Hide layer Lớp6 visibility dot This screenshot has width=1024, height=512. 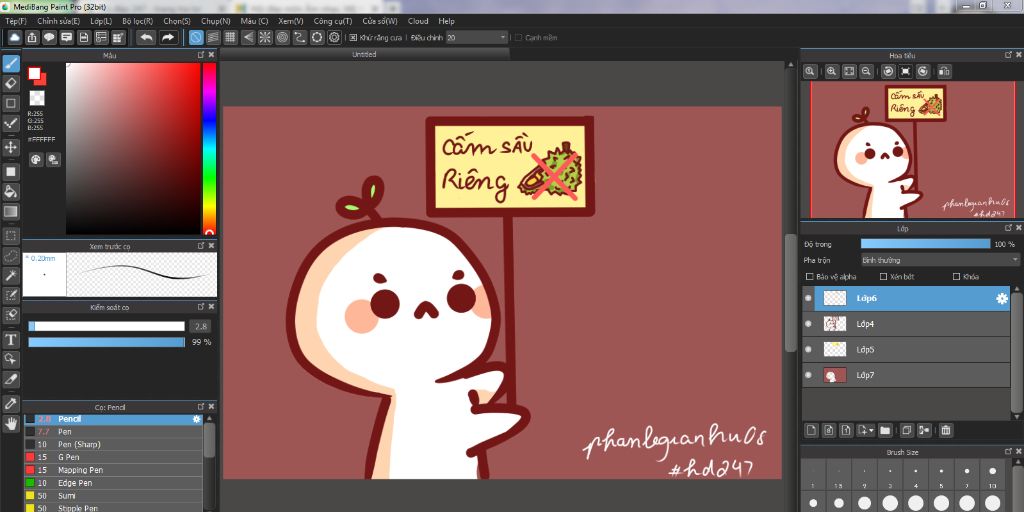coord(808,298)
